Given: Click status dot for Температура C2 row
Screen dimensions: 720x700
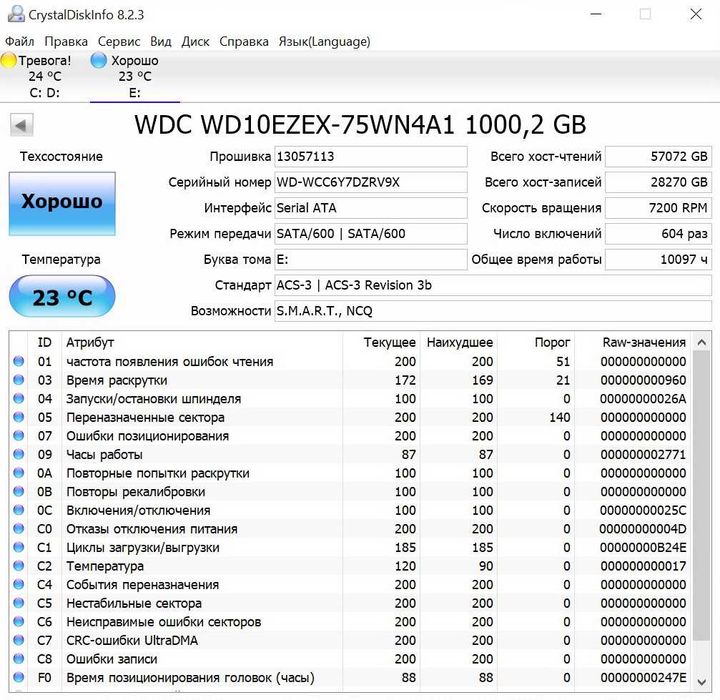Looking at the screenshot, I should pyautogui.click(x=19, y=566).
